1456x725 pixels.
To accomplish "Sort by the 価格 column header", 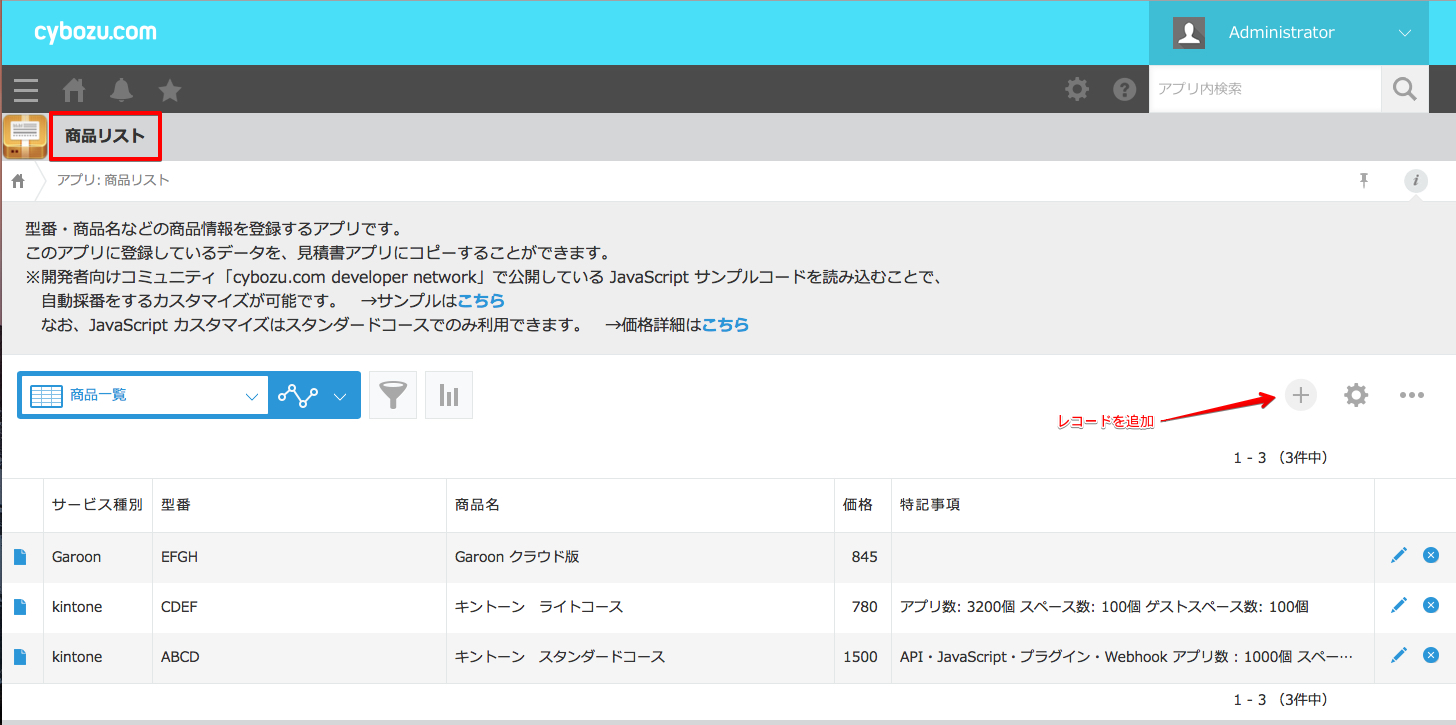I will (x=858, y=505).
